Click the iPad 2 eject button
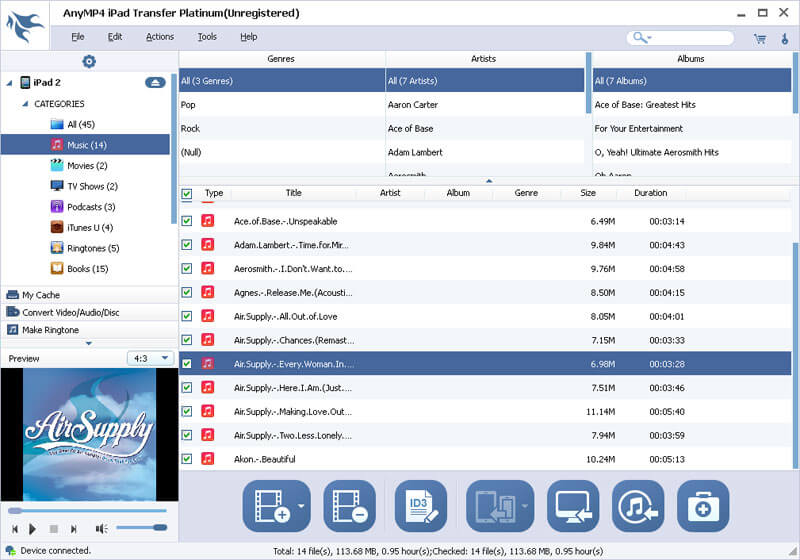This screenshot has height=560, width=800. [x=155, y=83]
